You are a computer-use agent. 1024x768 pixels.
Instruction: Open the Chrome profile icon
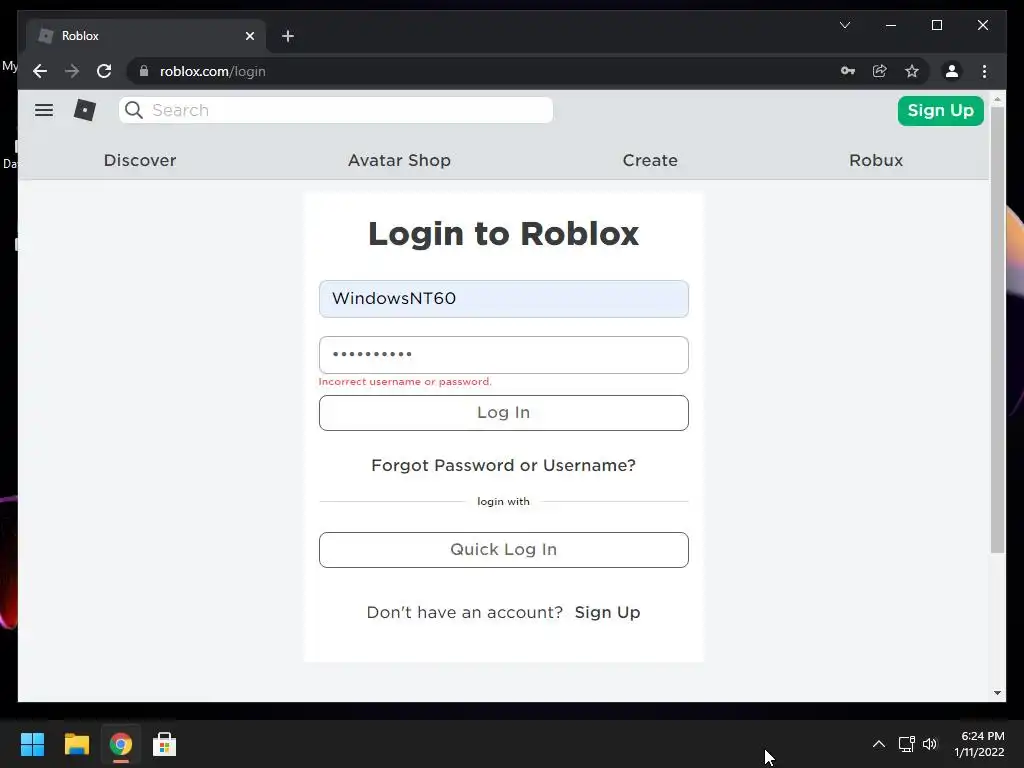(952, 71)
